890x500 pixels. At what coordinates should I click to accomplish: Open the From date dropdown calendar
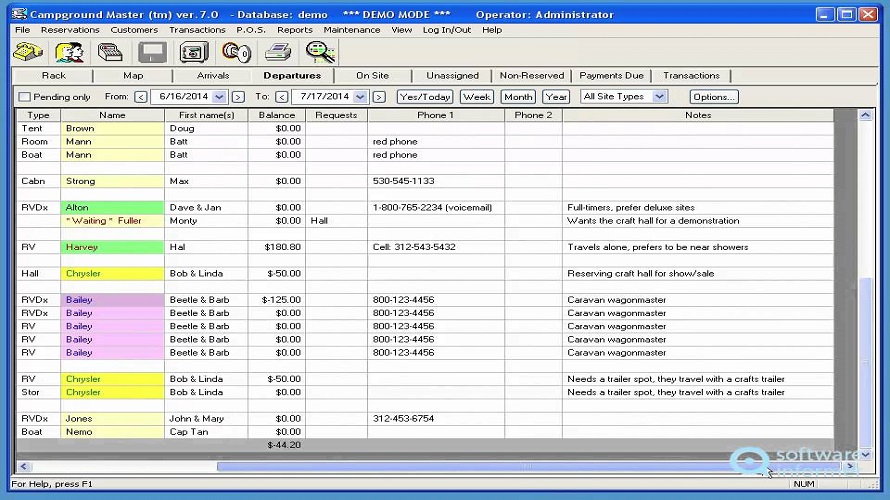click(x=219, y=97)
